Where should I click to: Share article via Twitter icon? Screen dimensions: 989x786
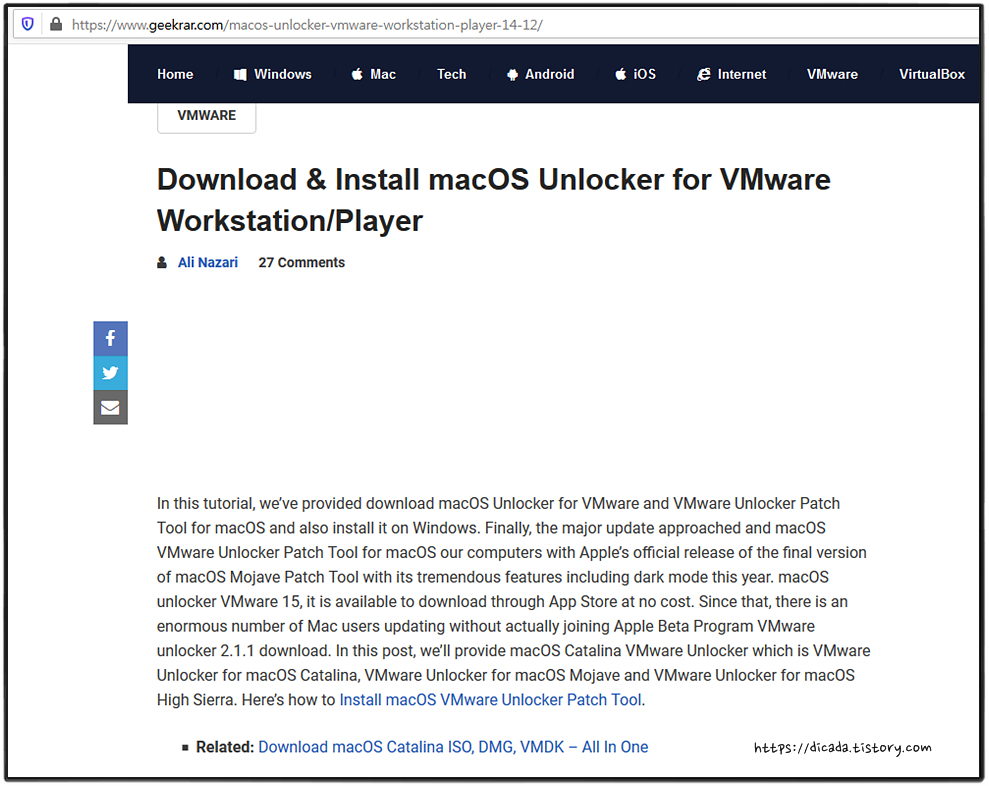pos(110,373)
